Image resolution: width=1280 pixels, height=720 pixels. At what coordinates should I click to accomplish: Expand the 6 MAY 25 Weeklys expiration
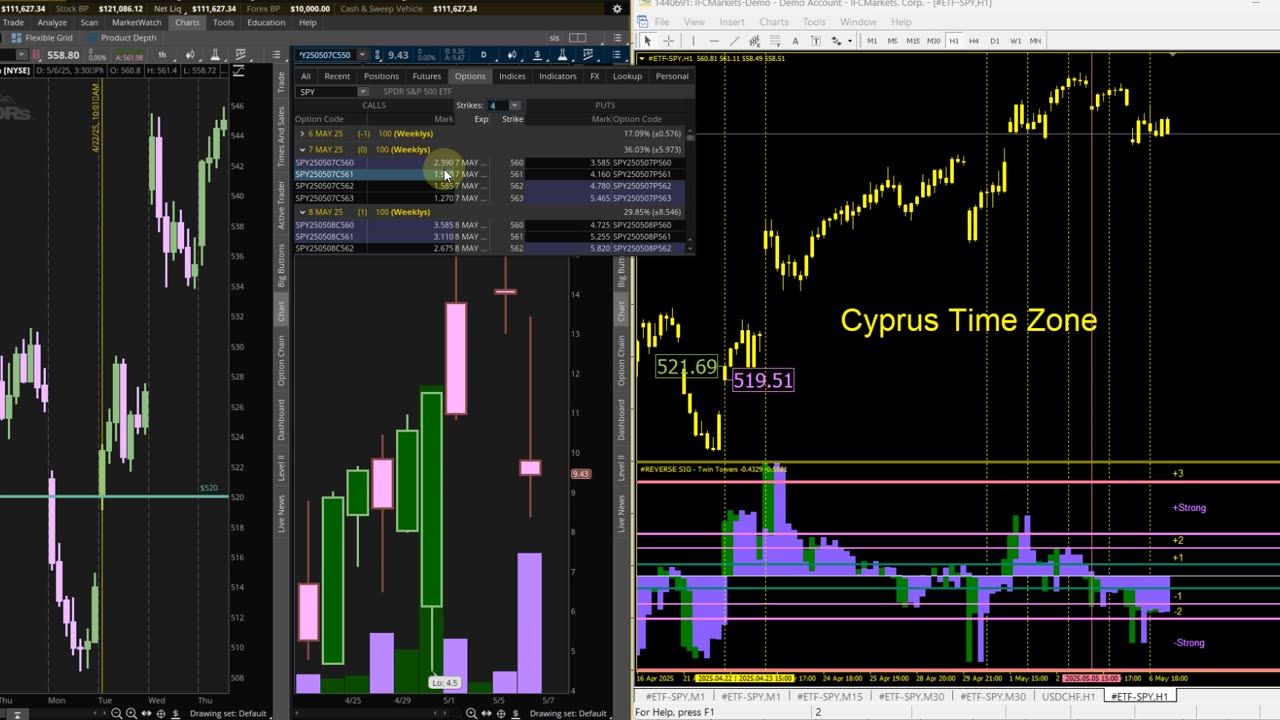click(302, 133)
